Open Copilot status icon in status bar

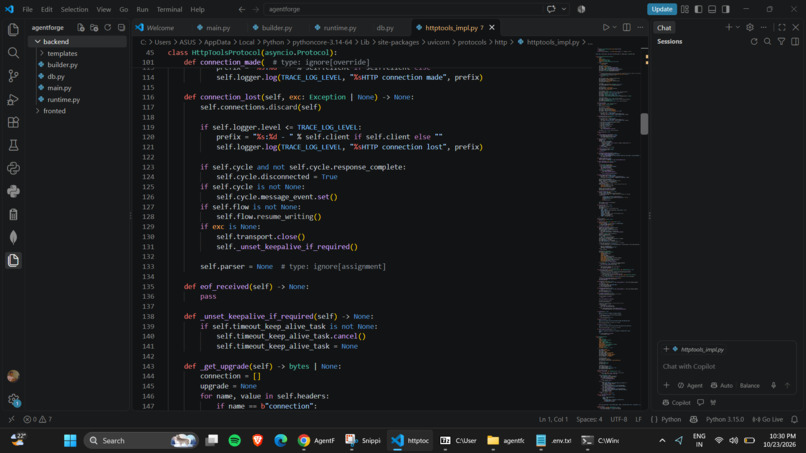coord(693,419)
